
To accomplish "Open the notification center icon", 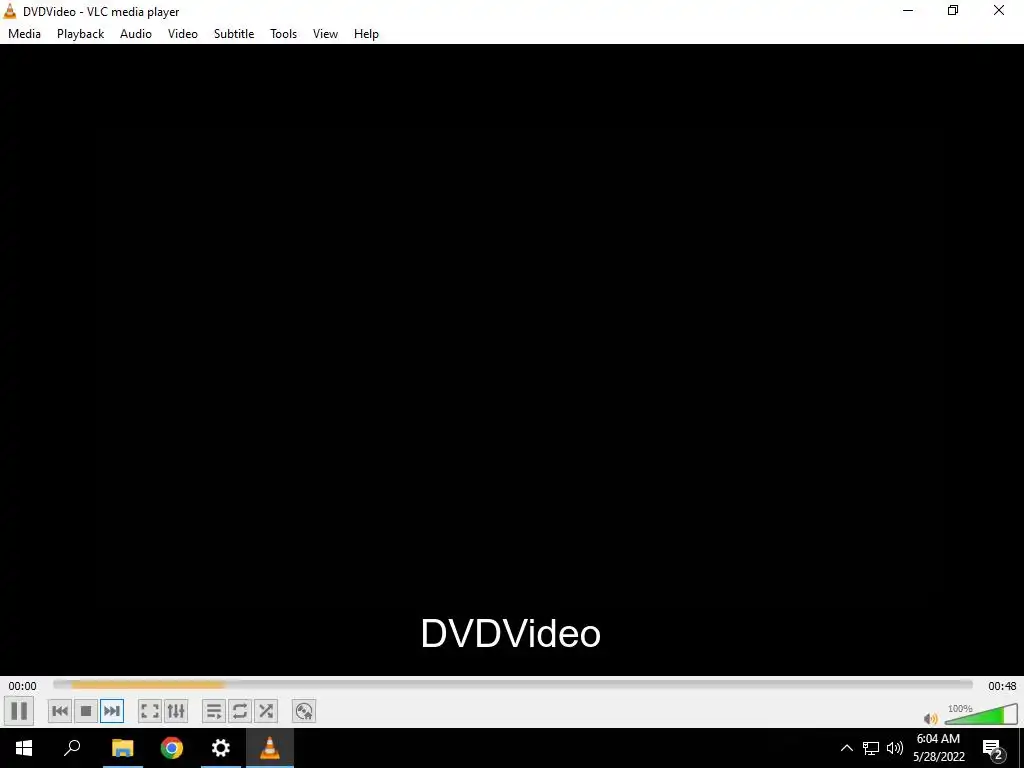I will pyautogui.click(x=991, y=748).
